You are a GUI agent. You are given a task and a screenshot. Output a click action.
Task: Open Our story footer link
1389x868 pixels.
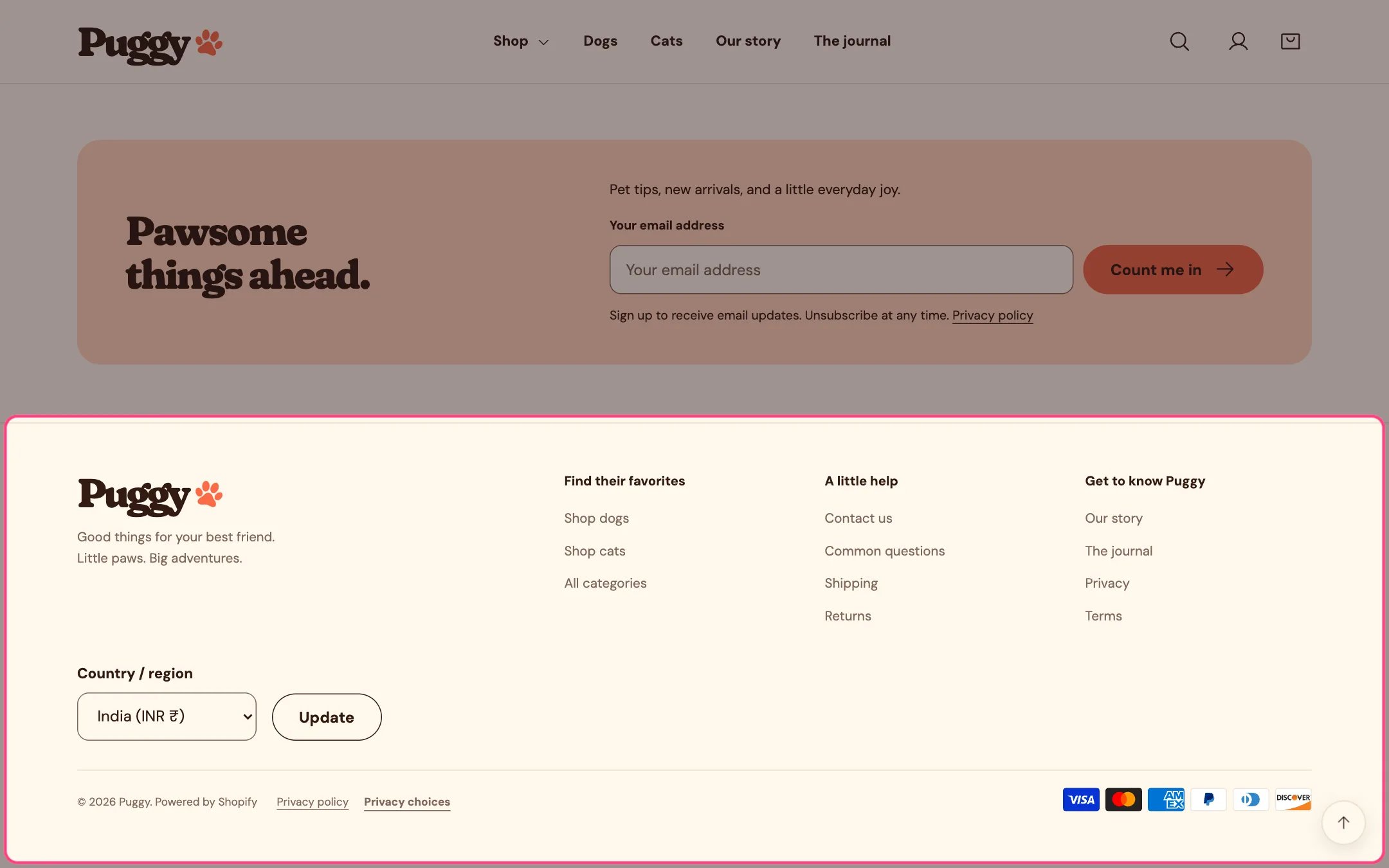click(x=1113, y=518)
